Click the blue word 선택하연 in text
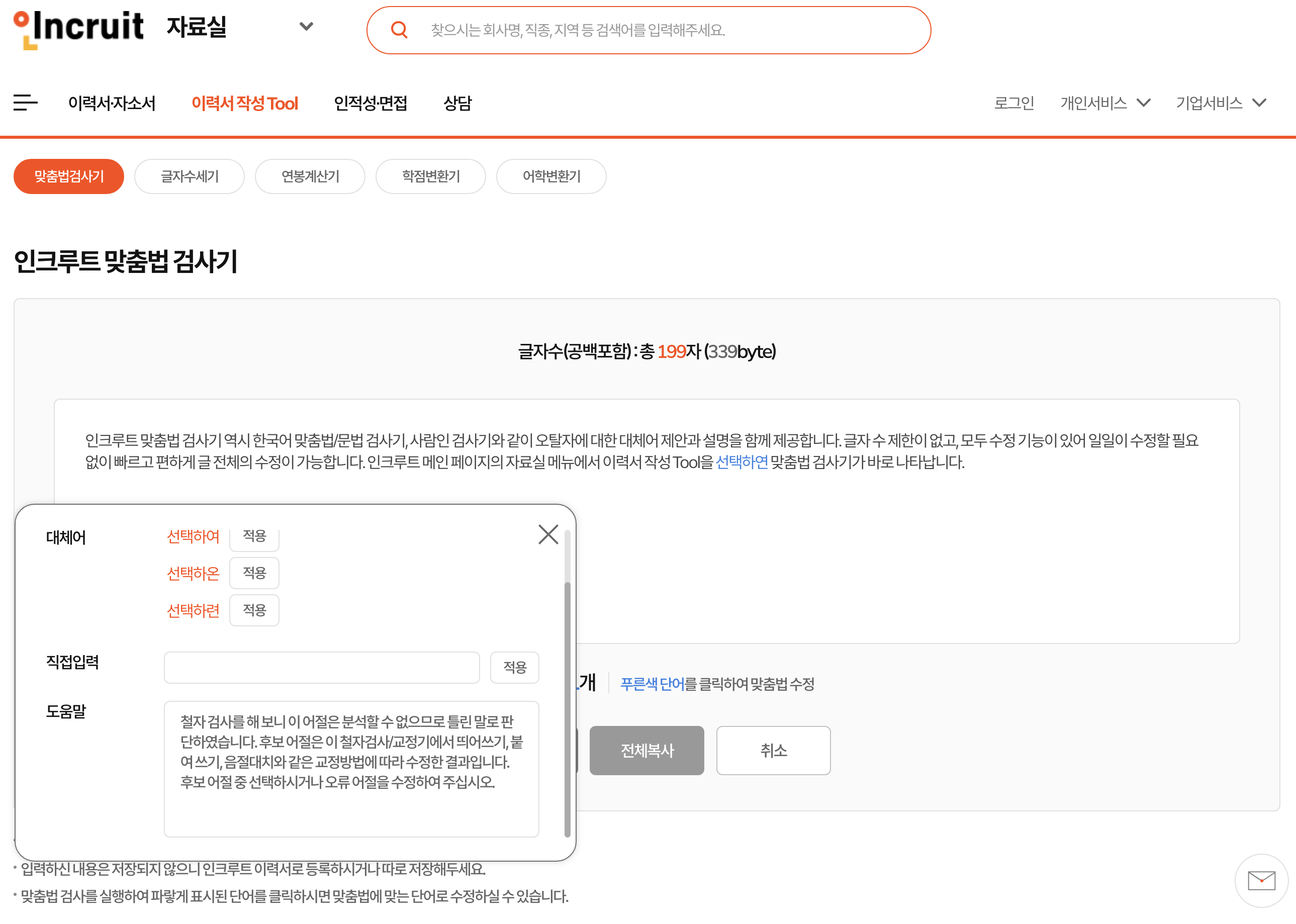1296x924 pixels. [742, 462]
